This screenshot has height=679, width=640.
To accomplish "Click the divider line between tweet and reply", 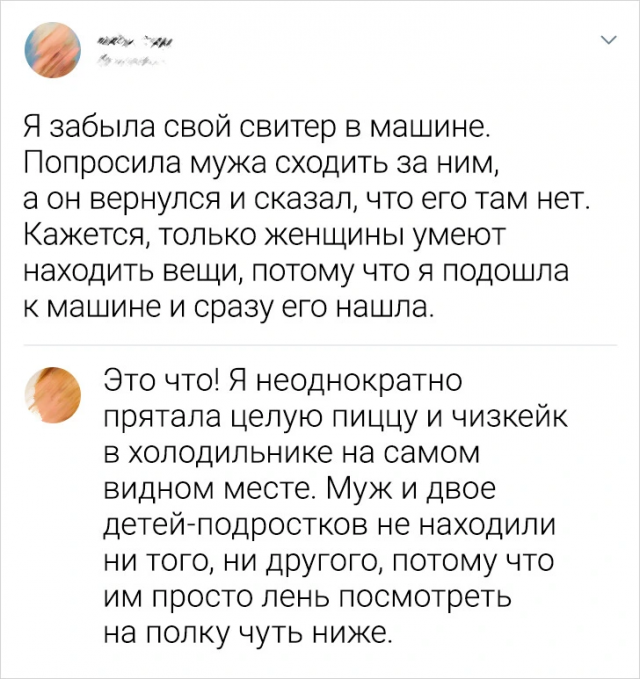I will click(320, 345).
